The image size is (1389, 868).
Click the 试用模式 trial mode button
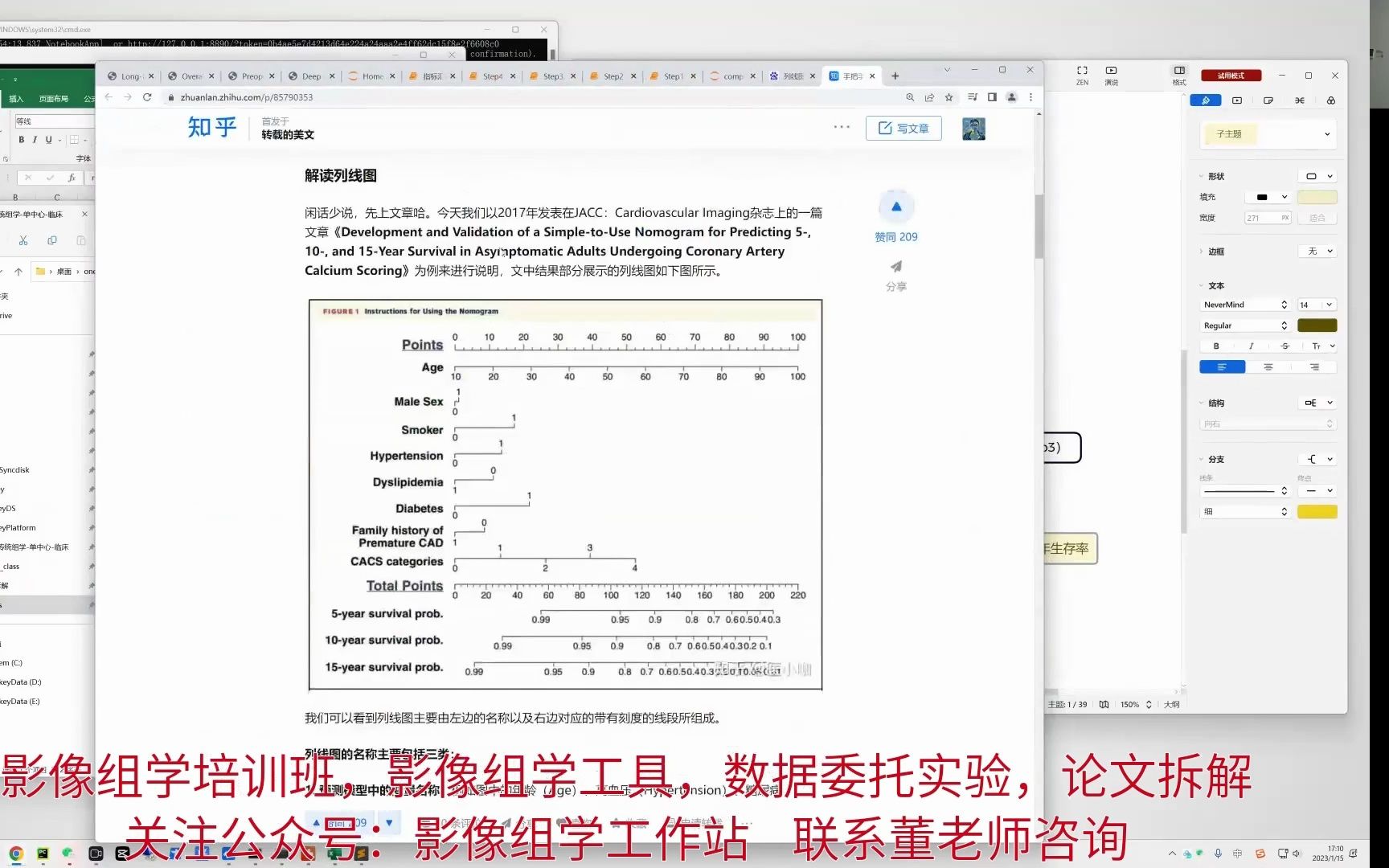click(1231, 76)
